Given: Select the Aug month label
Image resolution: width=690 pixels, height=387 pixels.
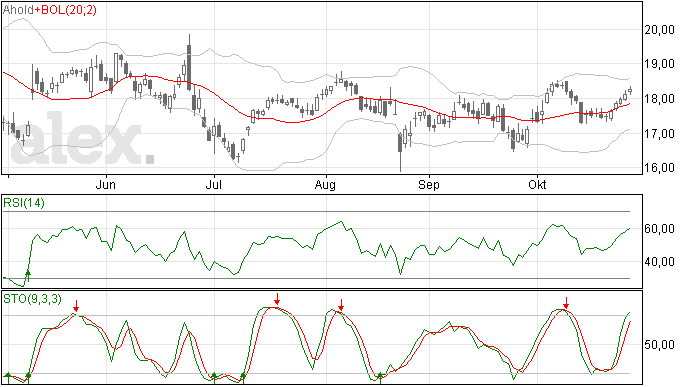Looking at the screenshot, I should tap(325, 185).
